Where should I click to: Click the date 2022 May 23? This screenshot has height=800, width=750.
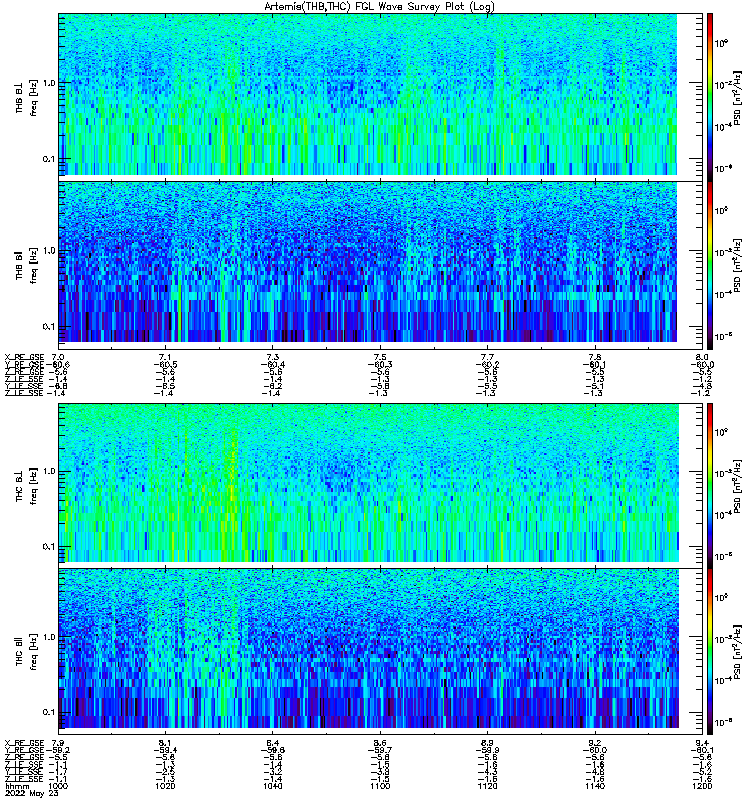[31, 793]
